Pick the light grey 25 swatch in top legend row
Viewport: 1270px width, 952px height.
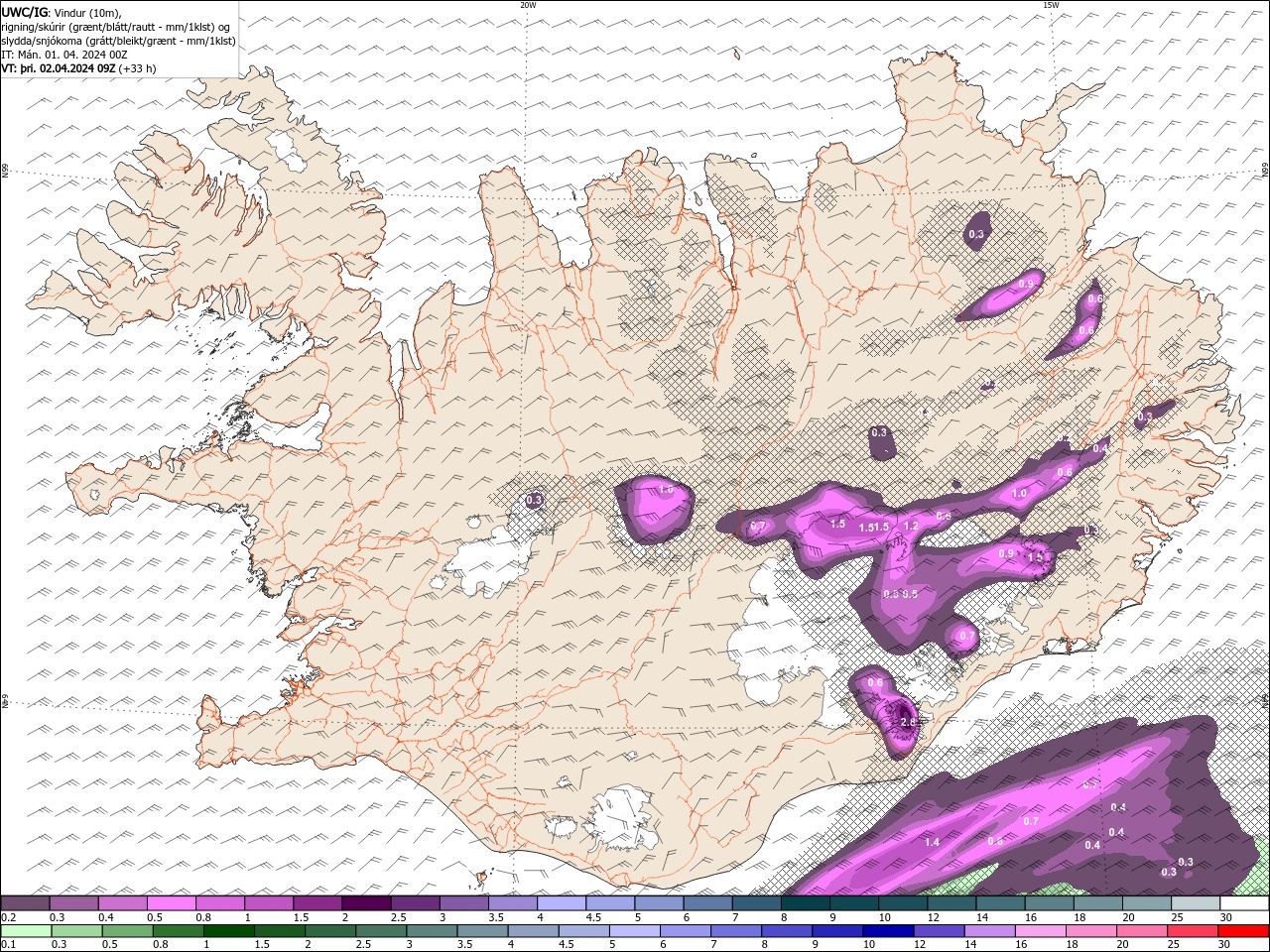point(1195,903)
